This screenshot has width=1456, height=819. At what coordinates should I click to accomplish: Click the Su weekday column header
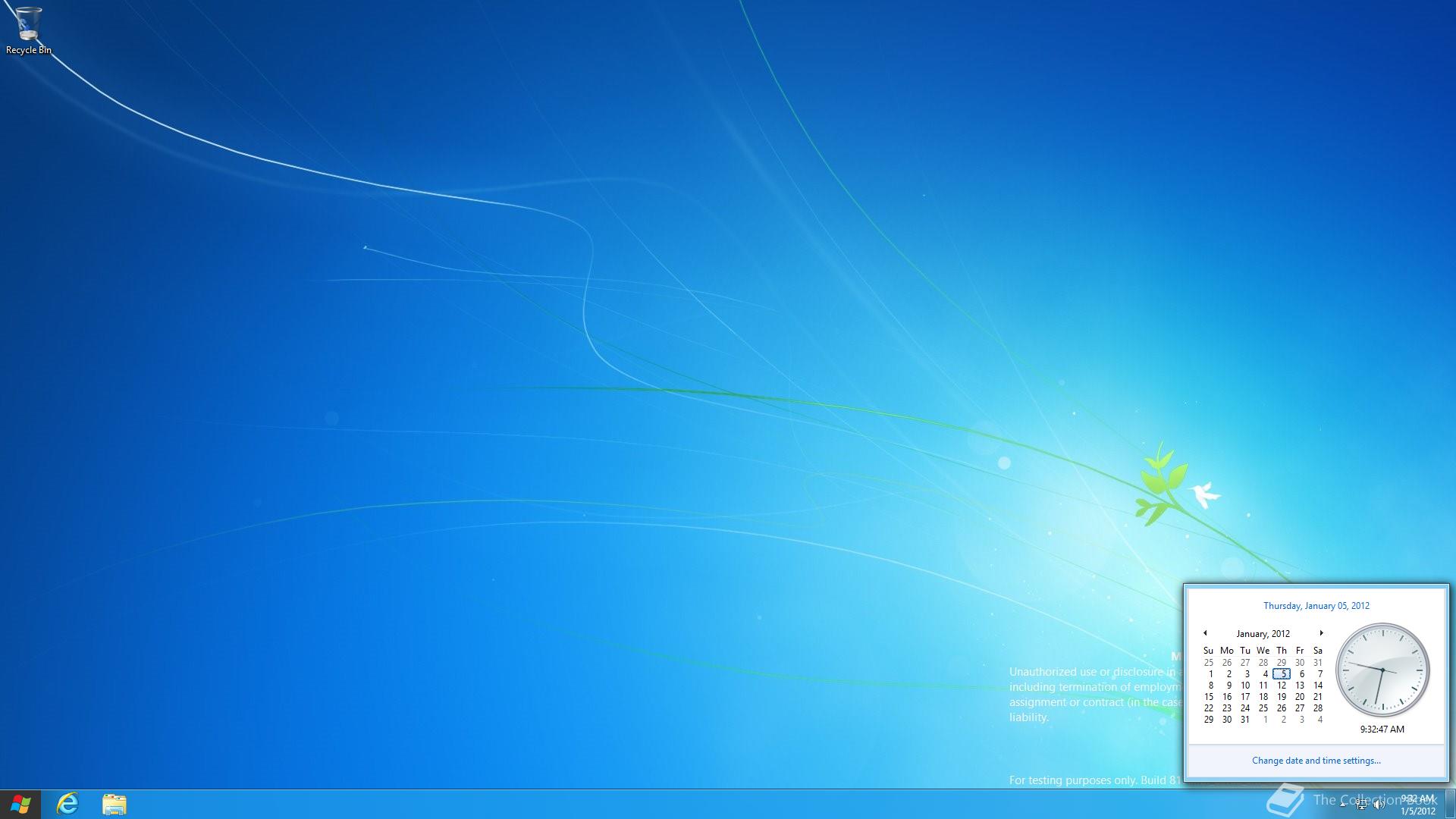tap(1209, 651)
